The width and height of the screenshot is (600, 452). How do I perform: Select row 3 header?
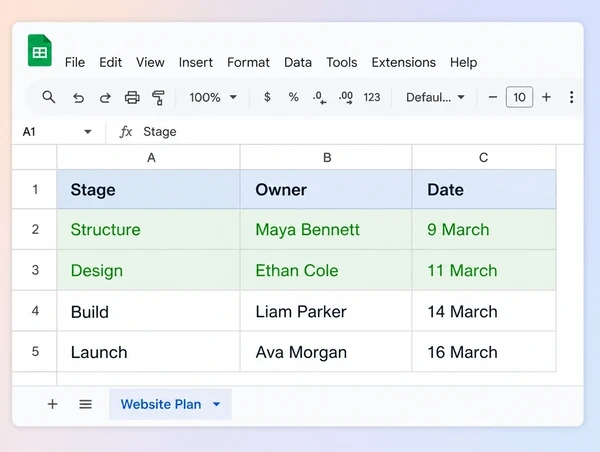tap(34, 270)
